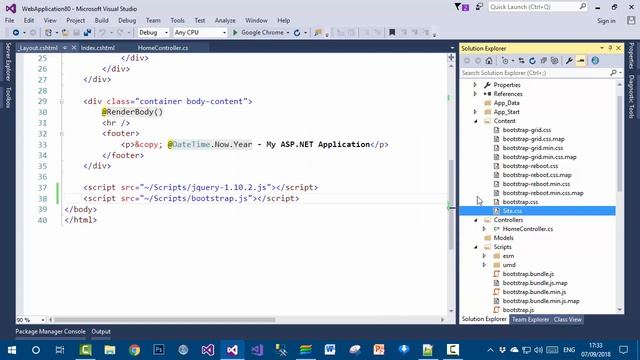
Task: Start debugging with the green play arrow
Action: point(235,33)
